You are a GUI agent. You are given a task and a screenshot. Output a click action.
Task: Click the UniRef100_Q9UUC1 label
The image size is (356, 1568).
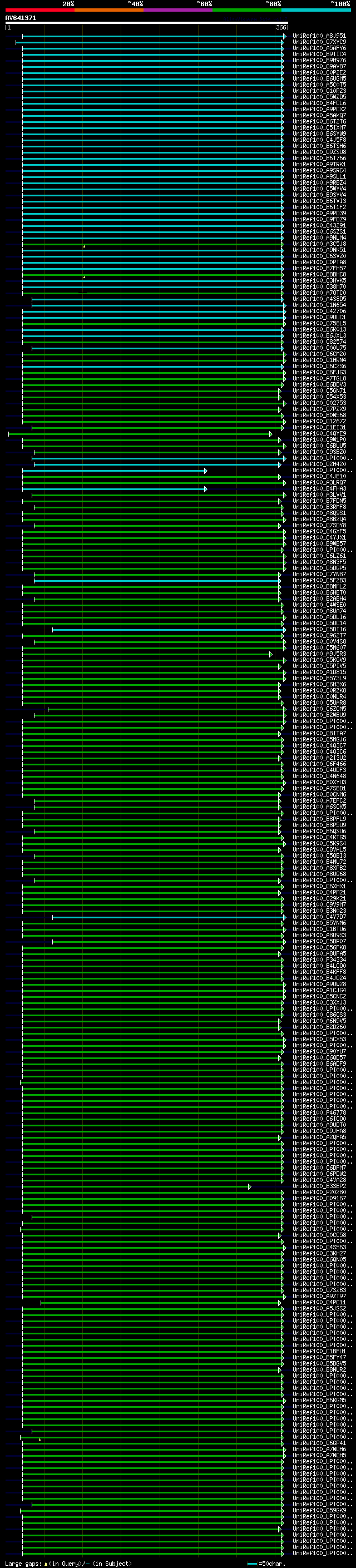pyautogui.click(x=319, y=318)
